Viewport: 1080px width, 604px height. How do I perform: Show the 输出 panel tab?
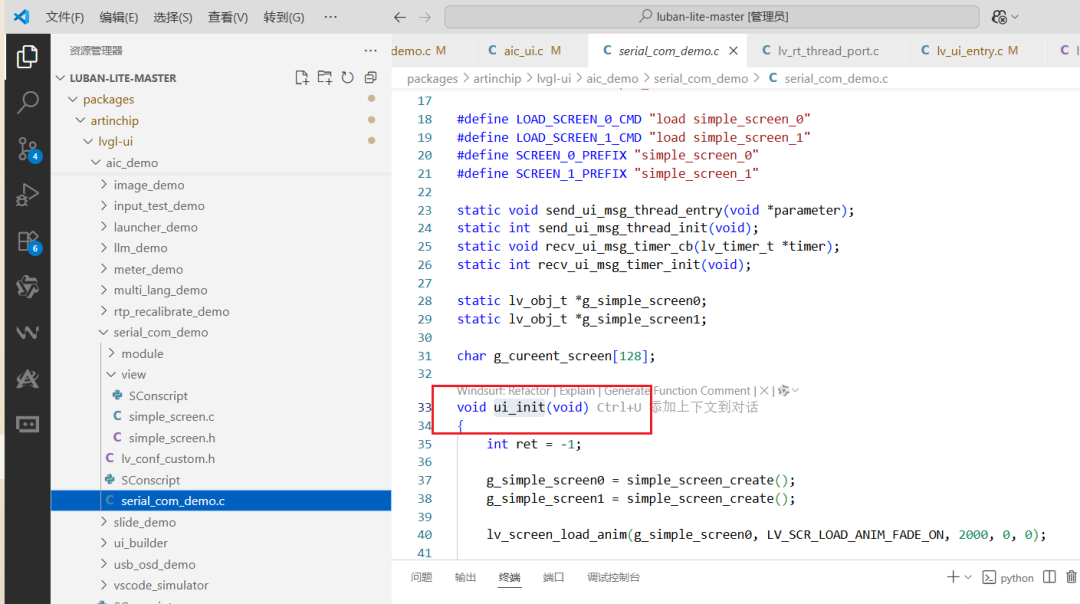click(466, 577)
